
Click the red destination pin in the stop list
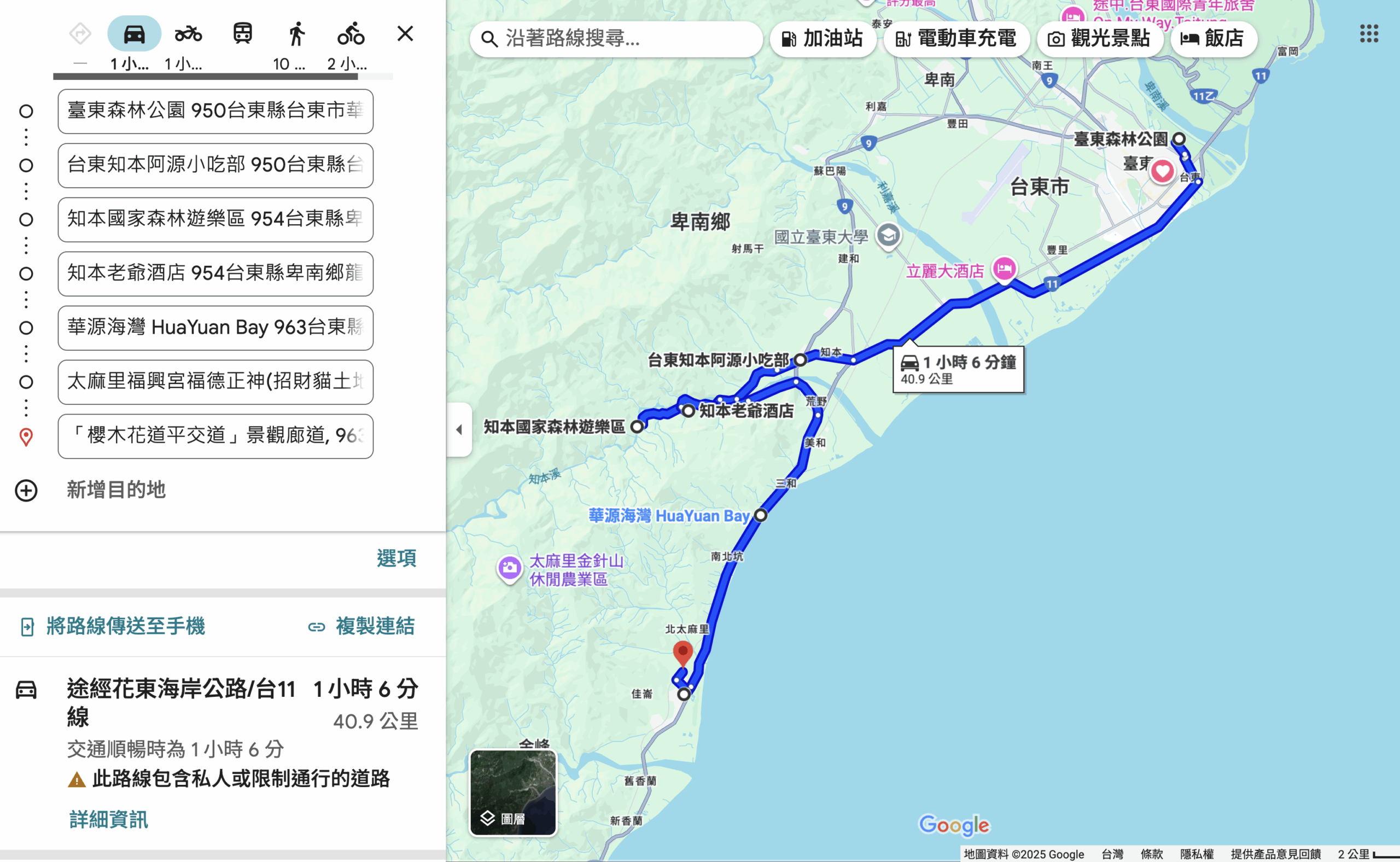[26, 437]
